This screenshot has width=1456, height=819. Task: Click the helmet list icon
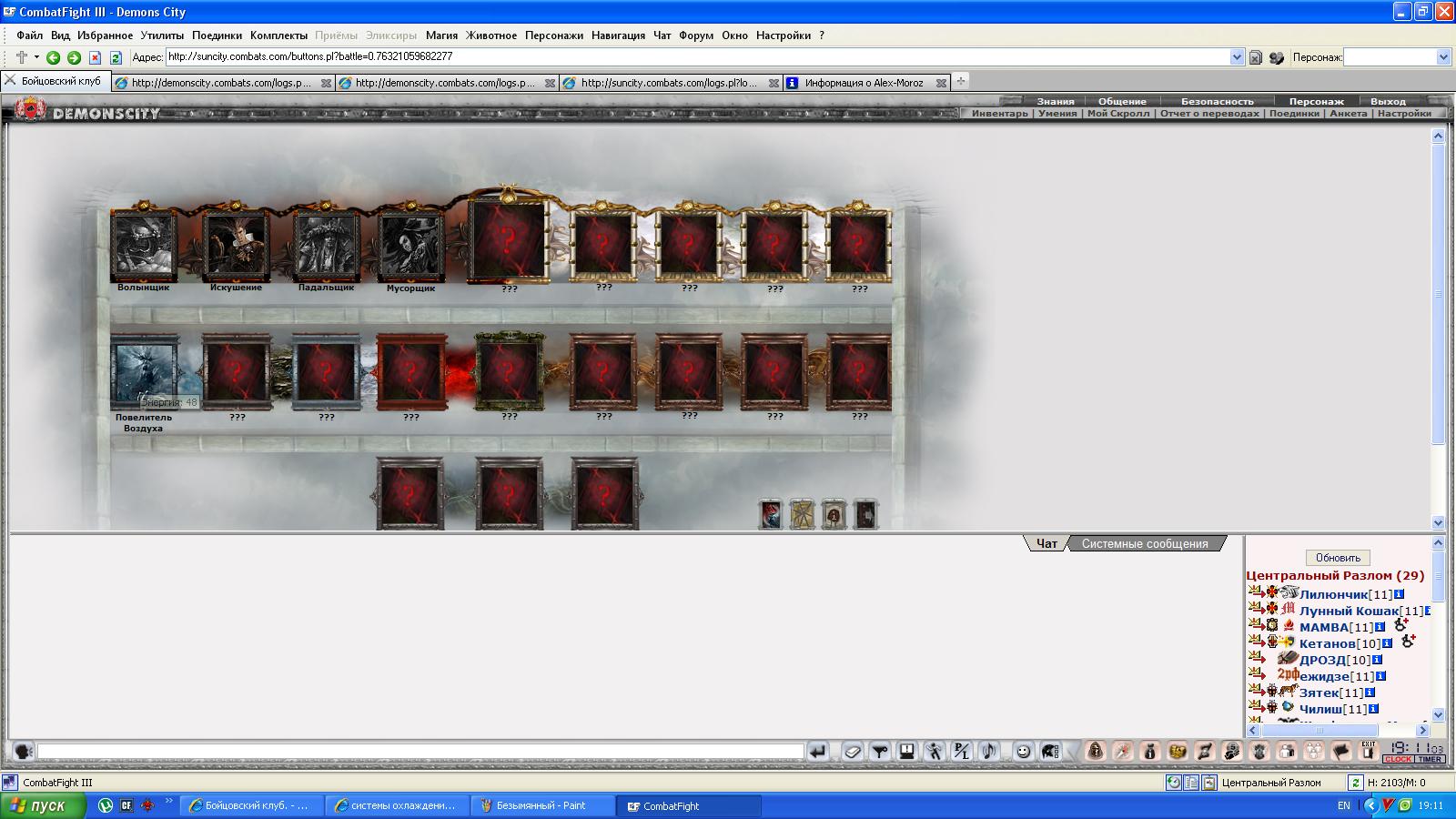pos(1049,752)
